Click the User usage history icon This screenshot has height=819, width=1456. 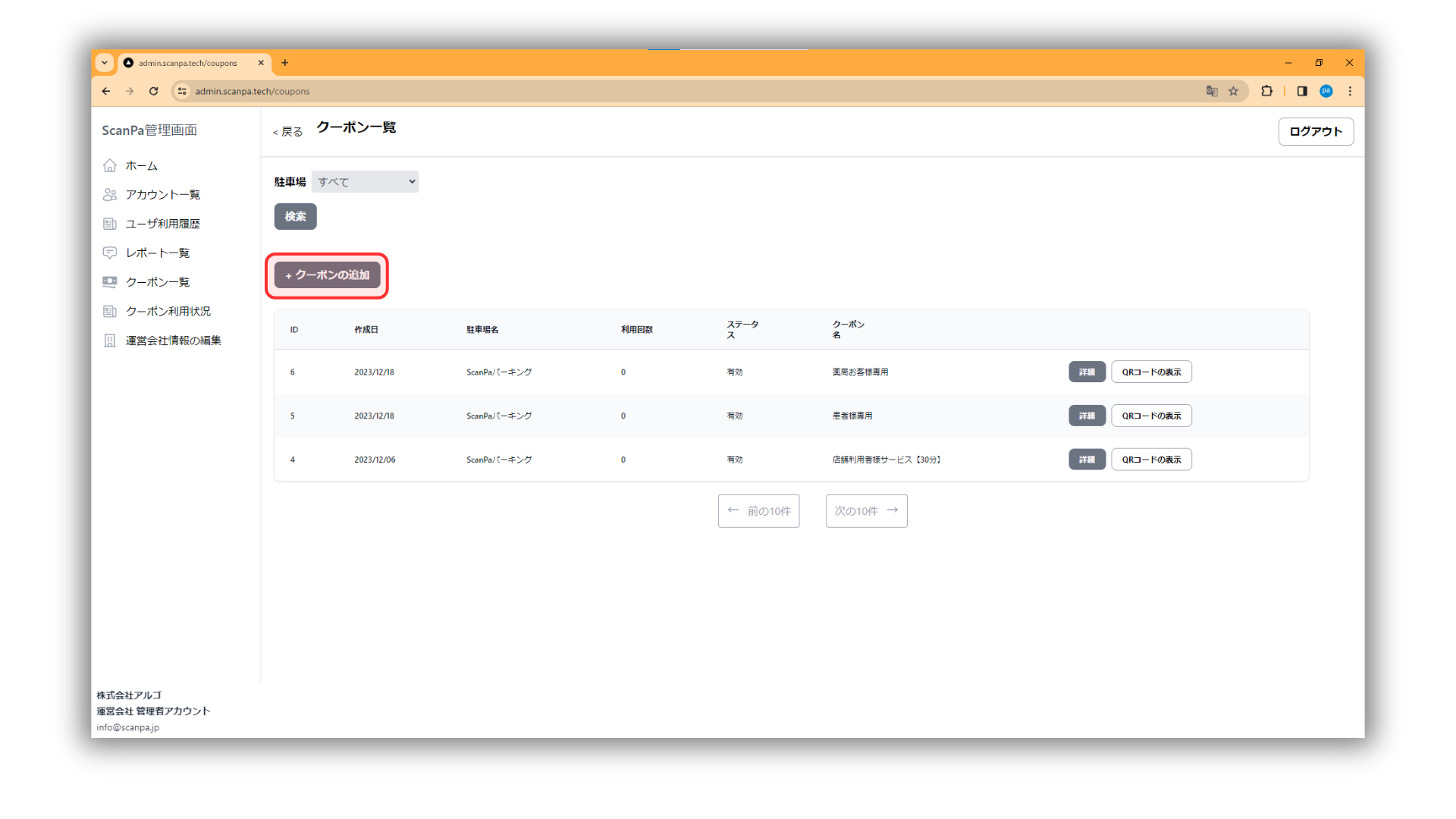click(110, 224)
